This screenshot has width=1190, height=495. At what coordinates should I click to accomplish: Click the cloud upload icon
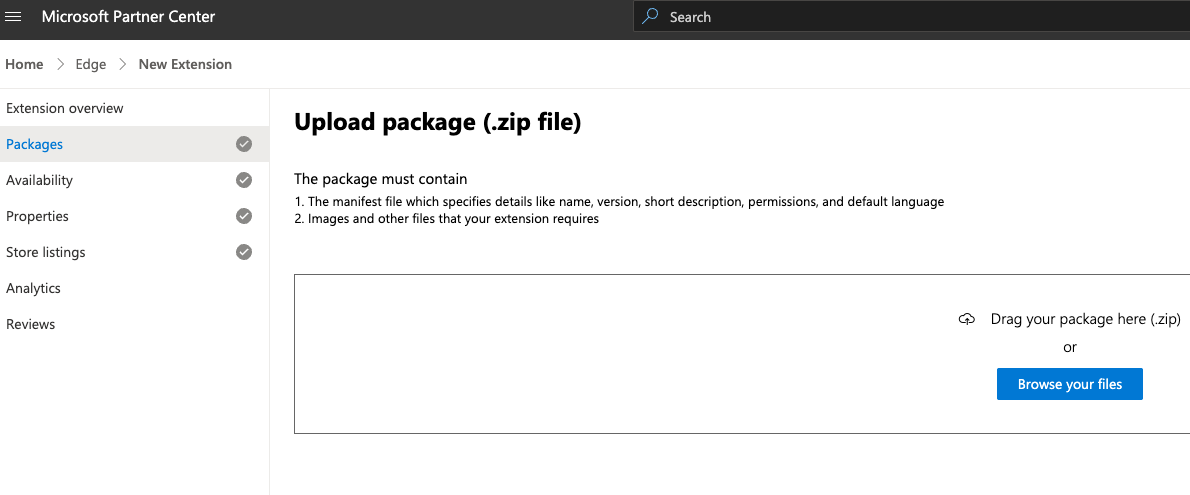coord(966,320)
